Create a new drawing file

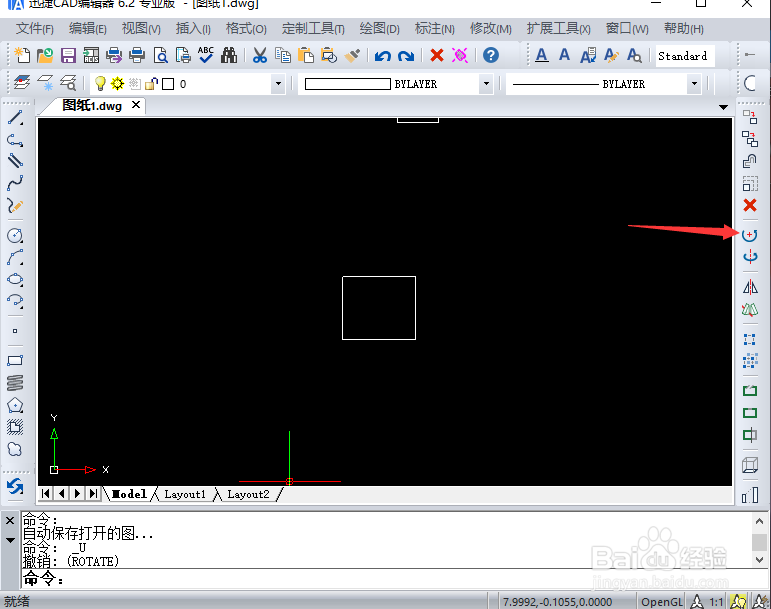(22, 55)
